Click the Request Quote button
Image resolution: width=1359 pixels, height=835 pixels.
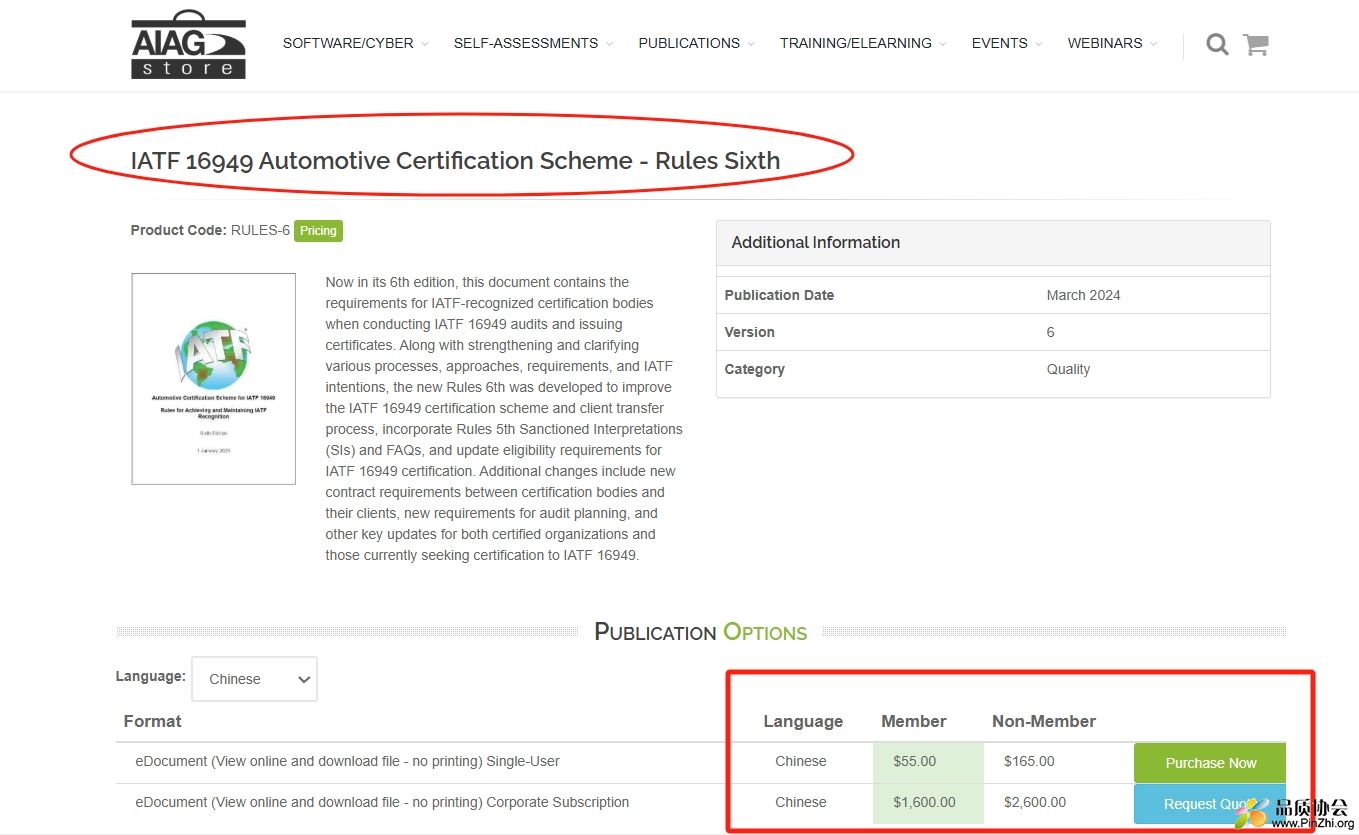click(1210, 804)
